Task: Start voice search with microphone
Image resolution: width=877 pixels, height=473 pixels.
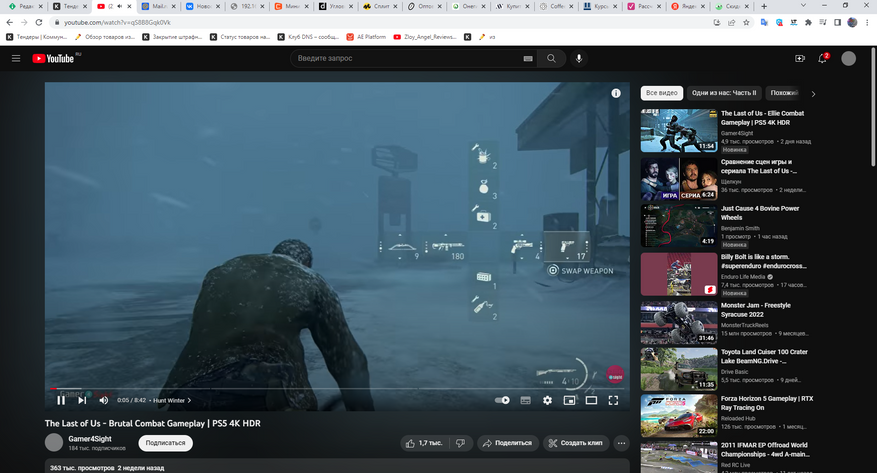Action: [x=579, y=58]
